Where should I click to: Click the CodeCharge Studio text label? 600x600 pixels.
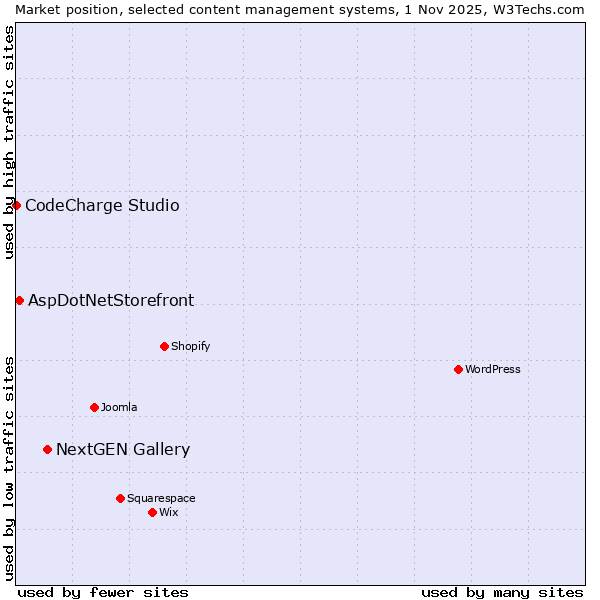pos(102,206)
